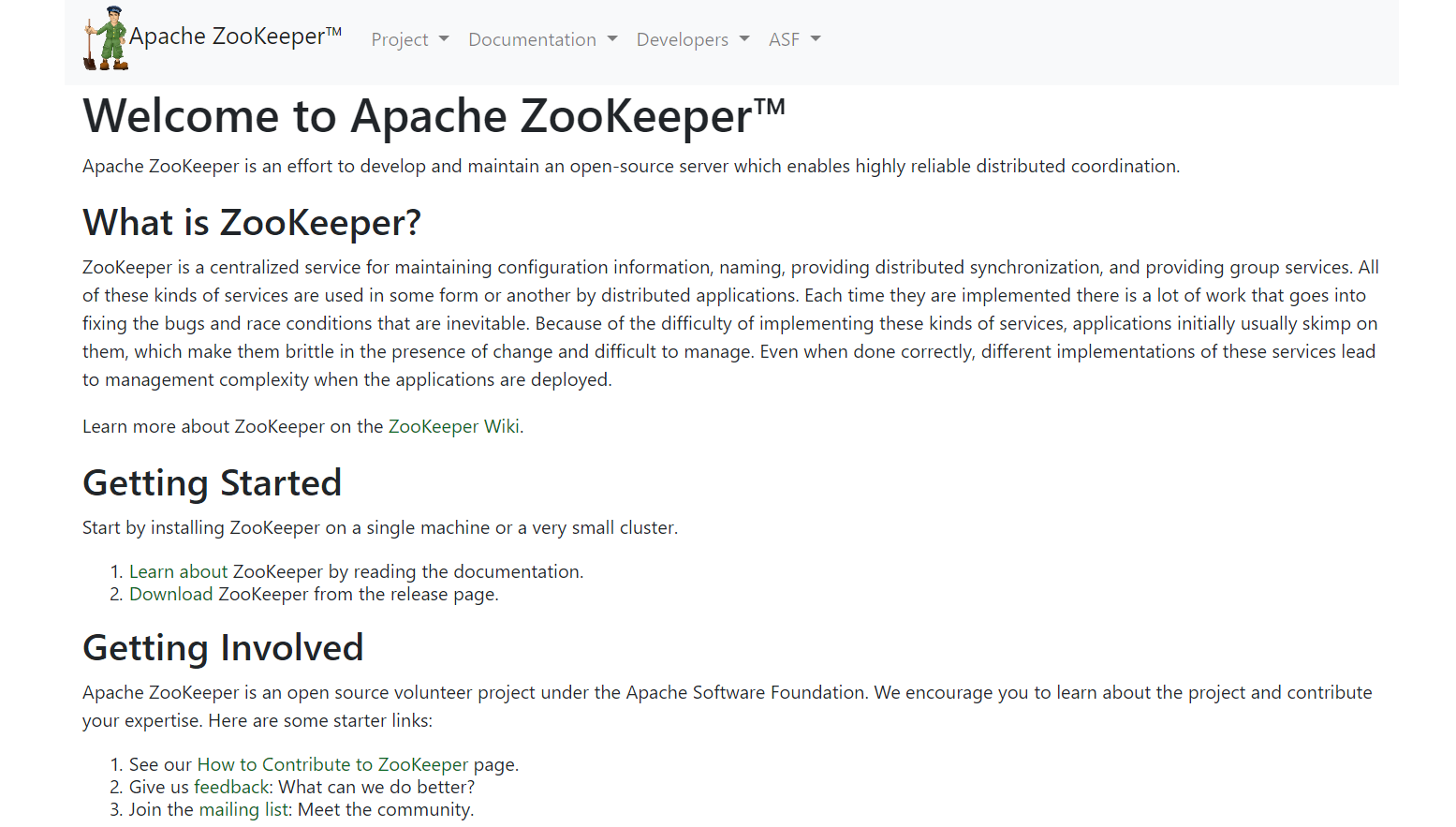Click the text 'What can we do better?'
This screenshot has height=827, width=1456.
click(x=377, y=787)
